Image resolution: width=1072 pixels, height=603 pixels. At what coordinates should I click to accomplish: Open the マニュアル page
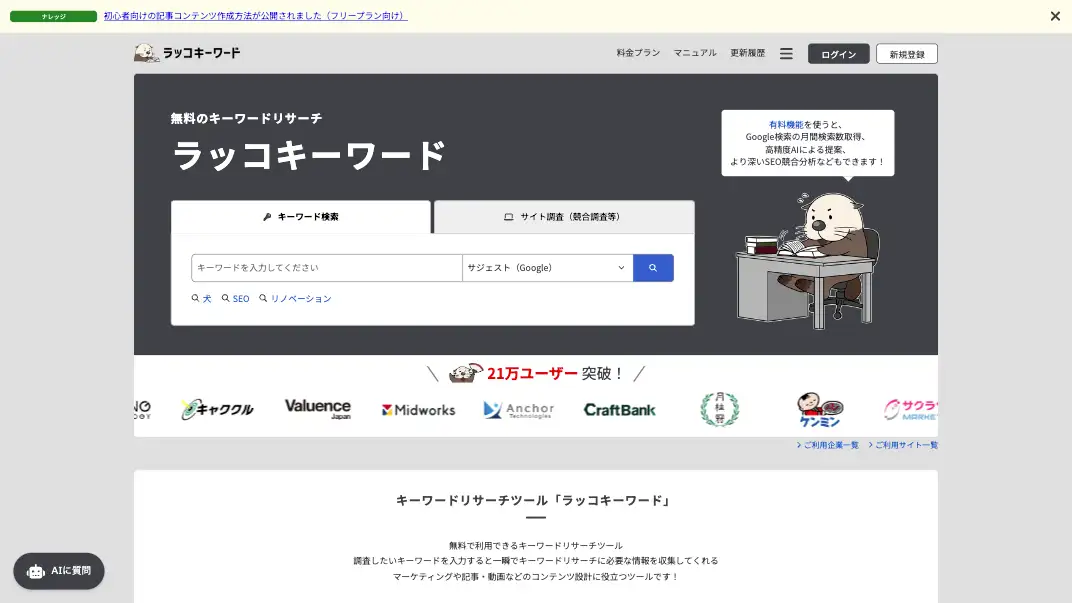[695, 53]
